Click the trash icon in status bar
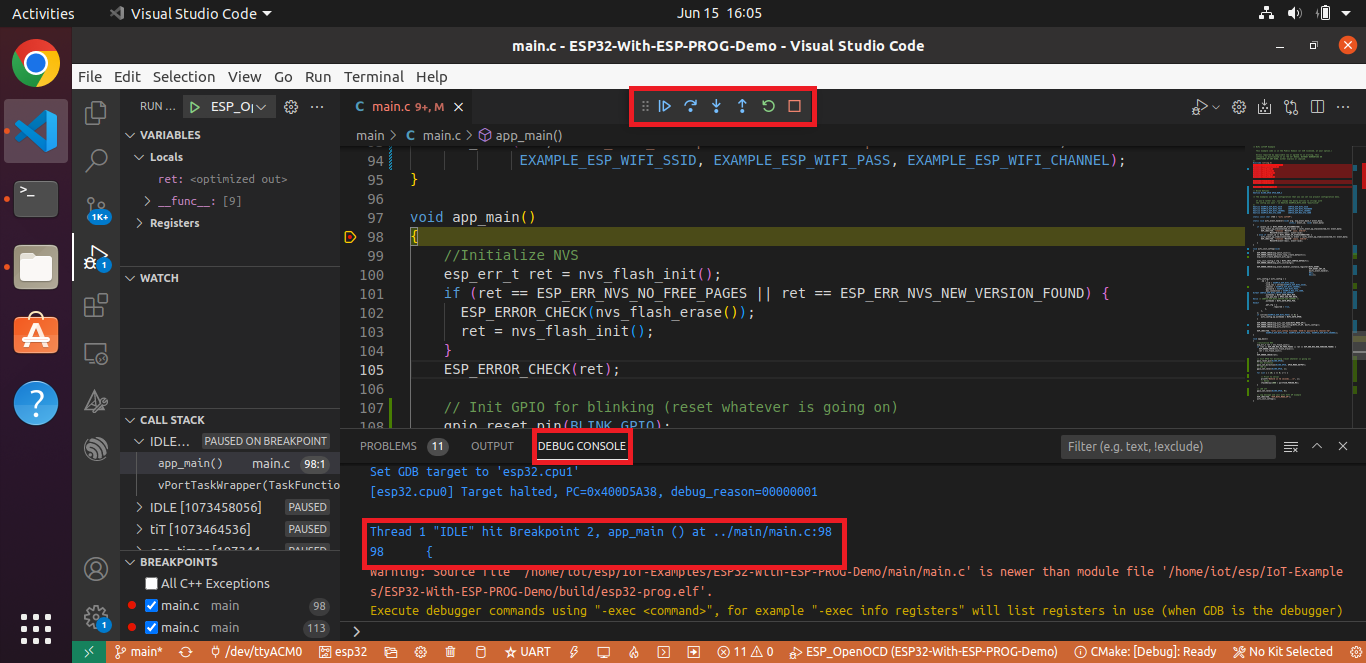 [x=450, y=652]
